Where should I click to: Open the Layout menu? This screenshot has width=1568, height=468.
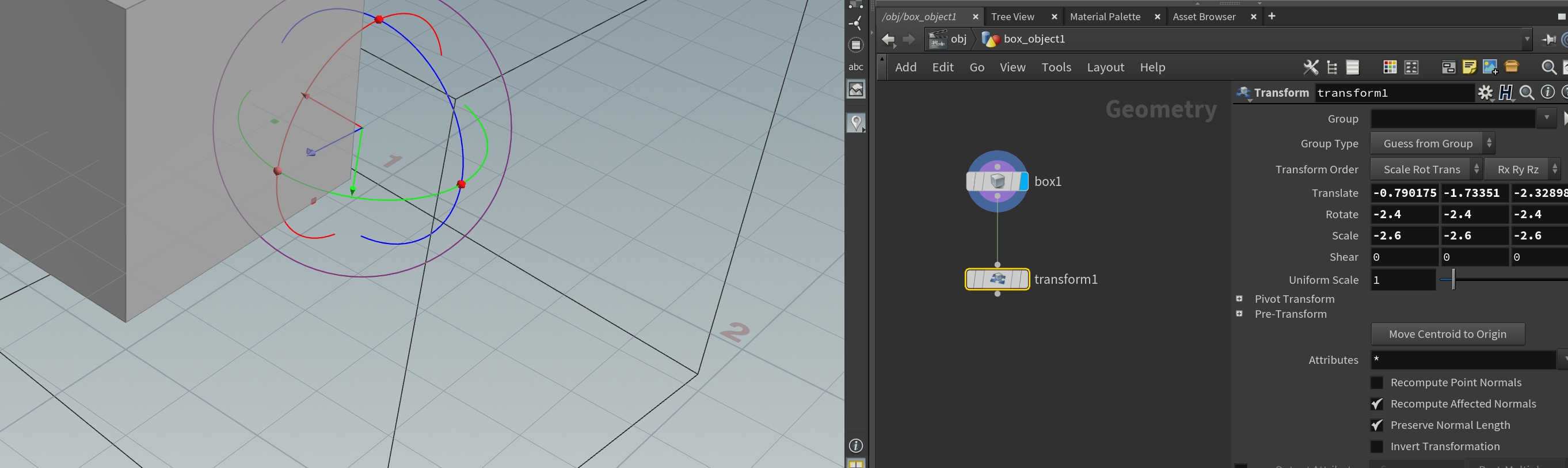click(1105, 67)
